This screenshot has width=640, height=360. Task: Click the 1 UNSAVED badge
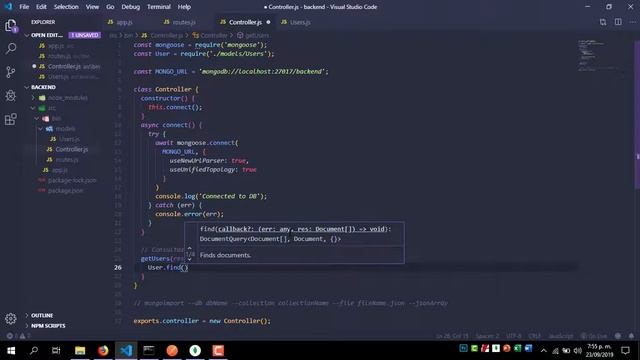pos(84,35)
